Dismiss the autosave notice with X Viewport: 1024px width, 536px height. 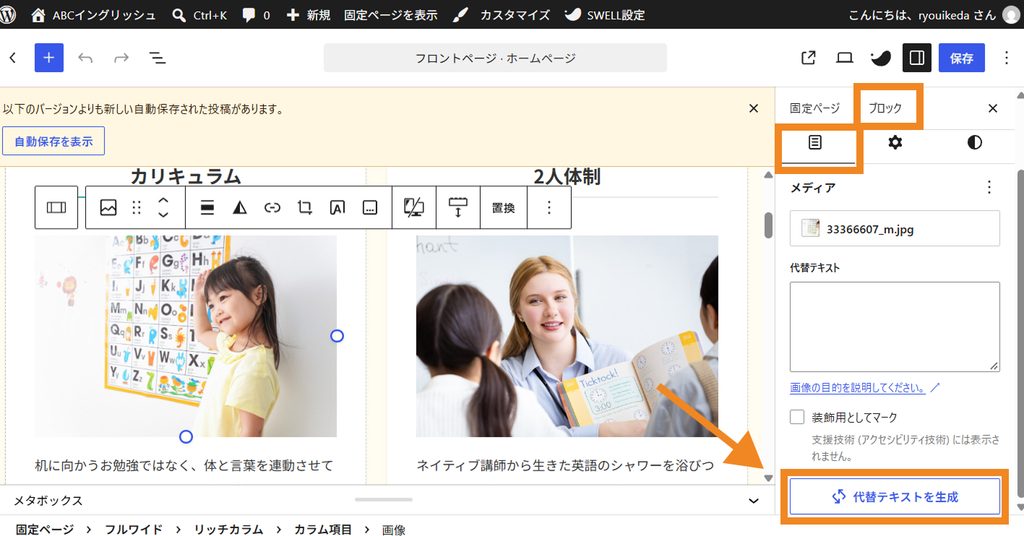click(x=754, y=108)
